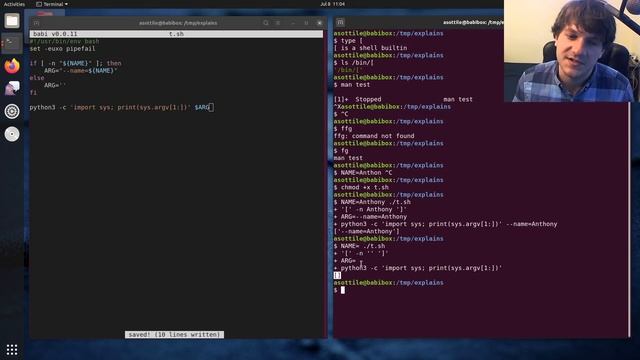Image resolution: width=640 pixels, height=360 pixels.
Task: Click the '$ ls /bin/[' command line
Action: pos(353,62)
